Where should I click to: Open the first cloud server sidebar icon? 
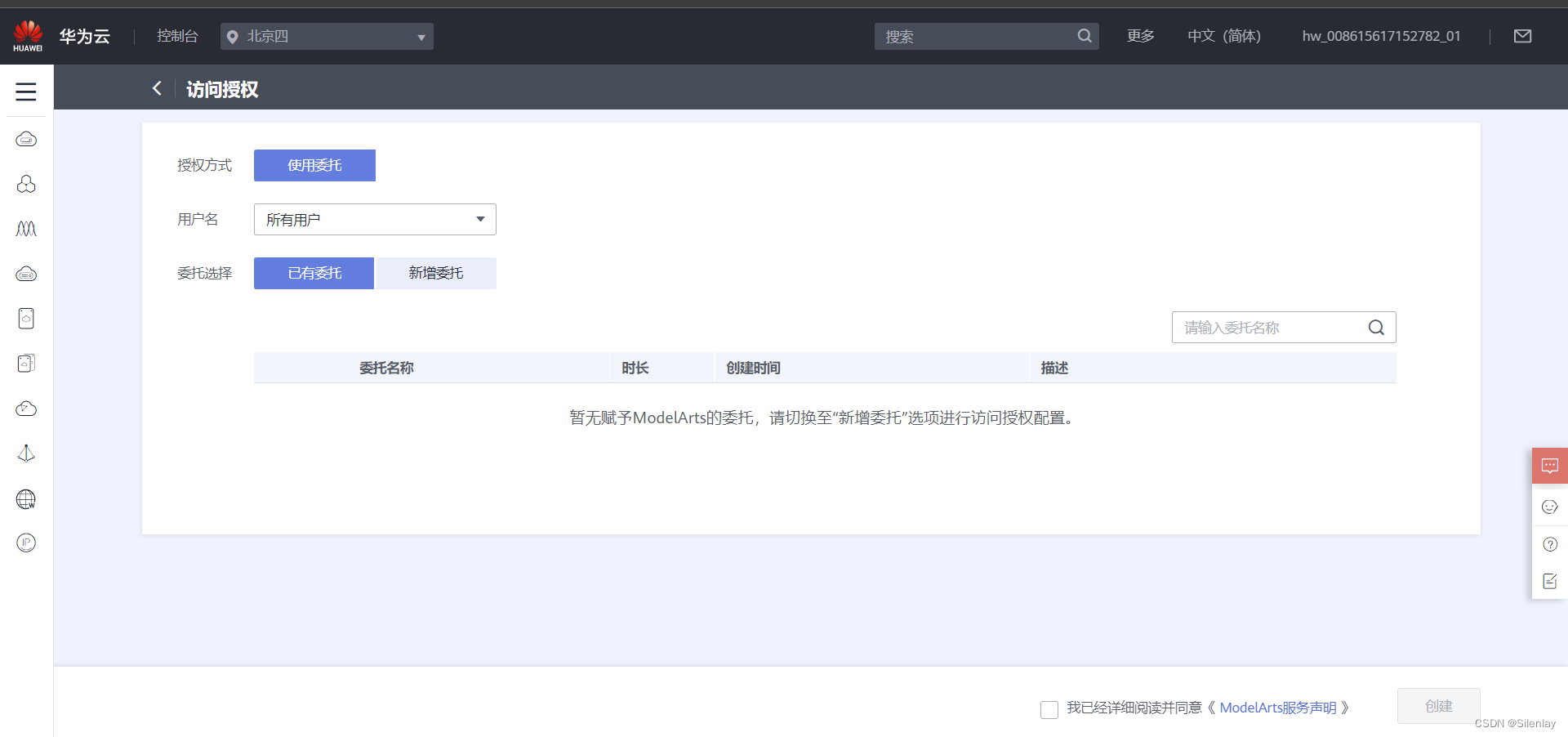26,139
